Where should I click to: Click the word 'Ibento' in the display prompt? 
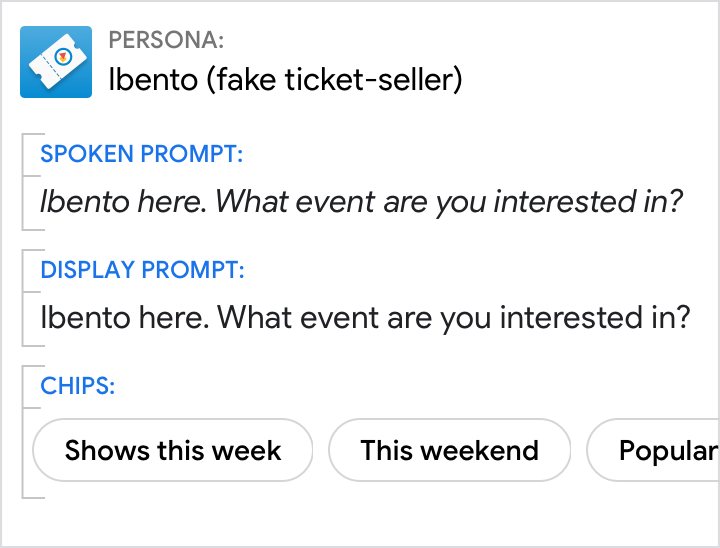tap(85, 318)
